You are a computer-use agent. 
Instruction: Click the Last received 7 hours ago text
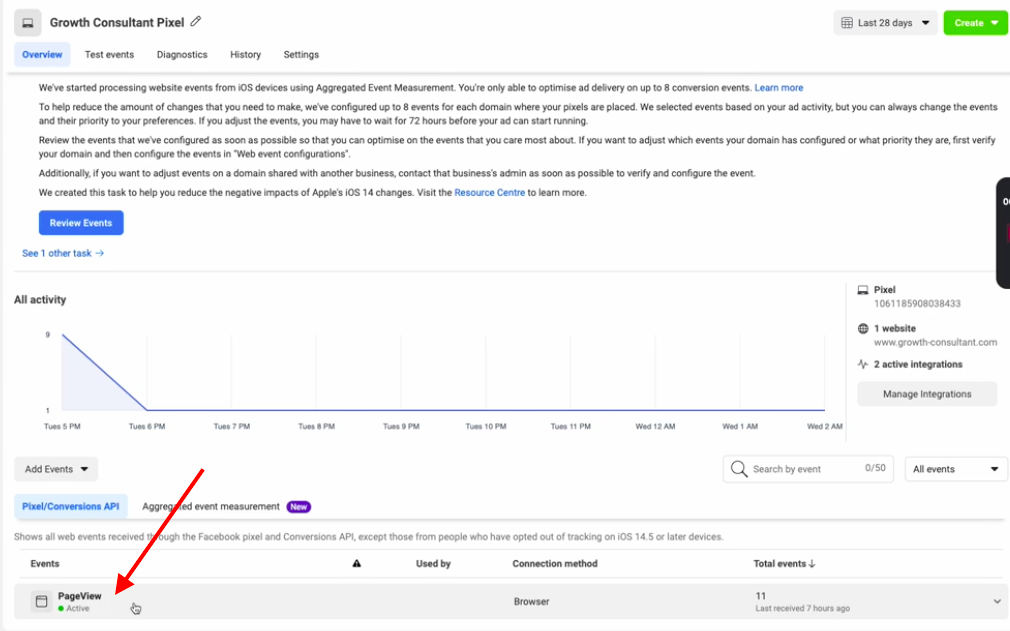803,608
